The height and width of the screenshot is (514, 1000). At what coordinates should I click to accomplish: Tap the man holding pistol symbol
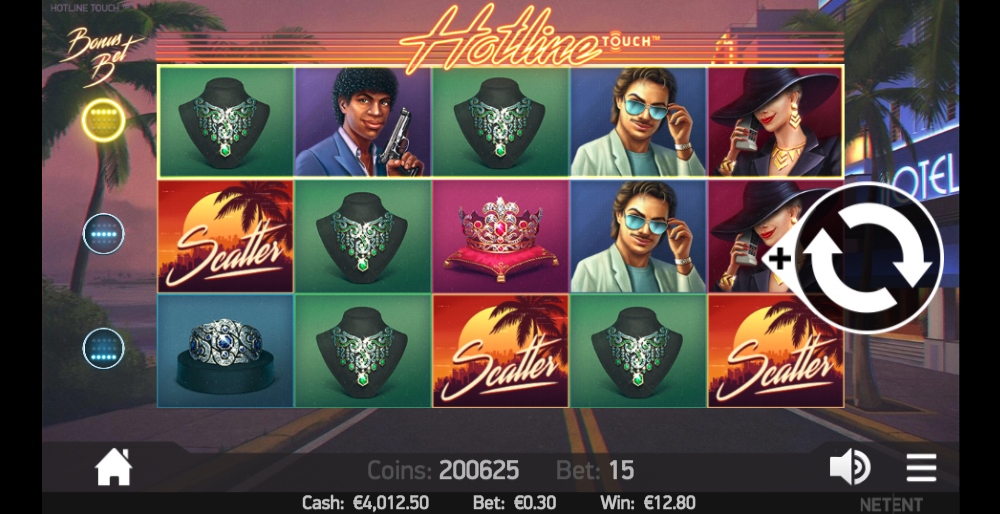point(363,122)
